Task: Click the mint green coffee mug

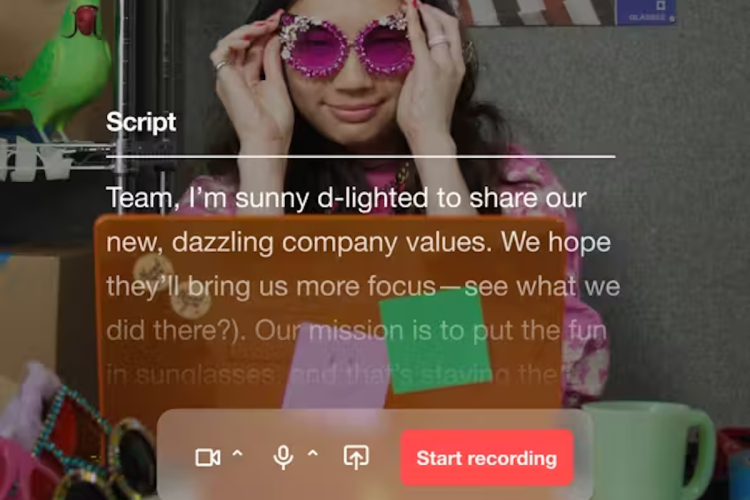Action: [x=650, y=450]
